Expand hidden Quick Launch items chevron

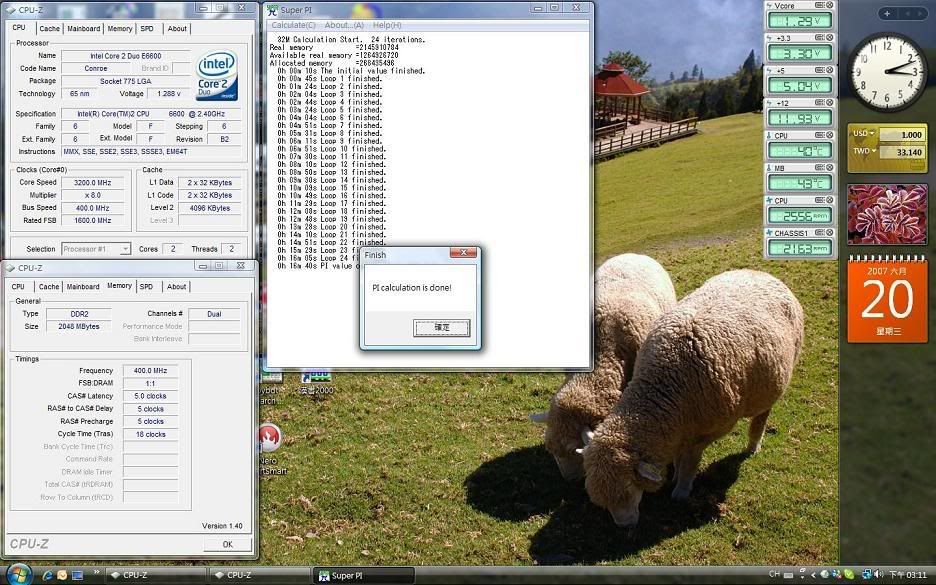coord(95,575)
